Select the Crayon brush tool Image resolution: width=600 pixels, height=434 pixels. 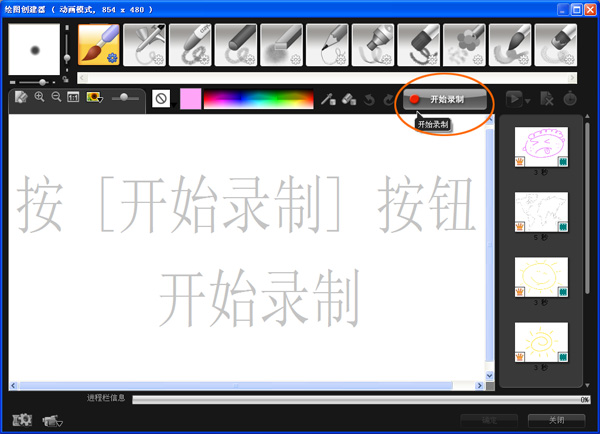(190, 45)
